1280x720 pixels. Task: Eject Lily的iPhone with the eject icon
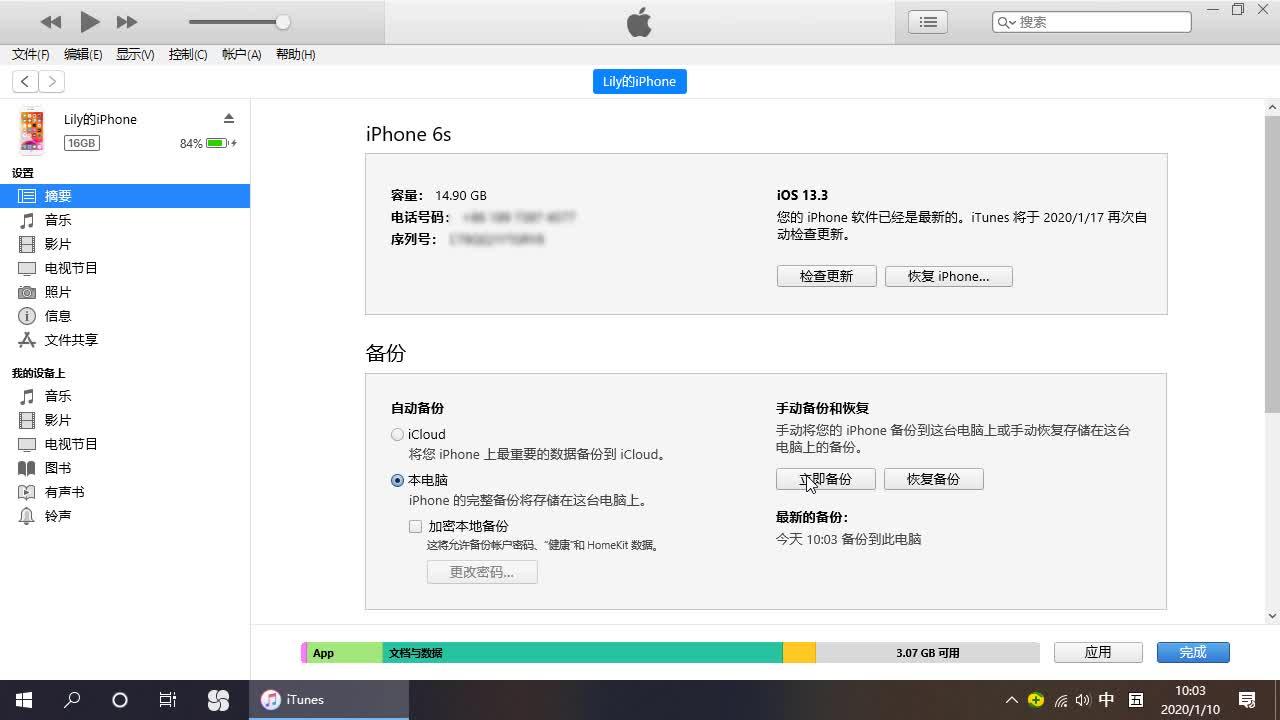(x=229, y=119)
